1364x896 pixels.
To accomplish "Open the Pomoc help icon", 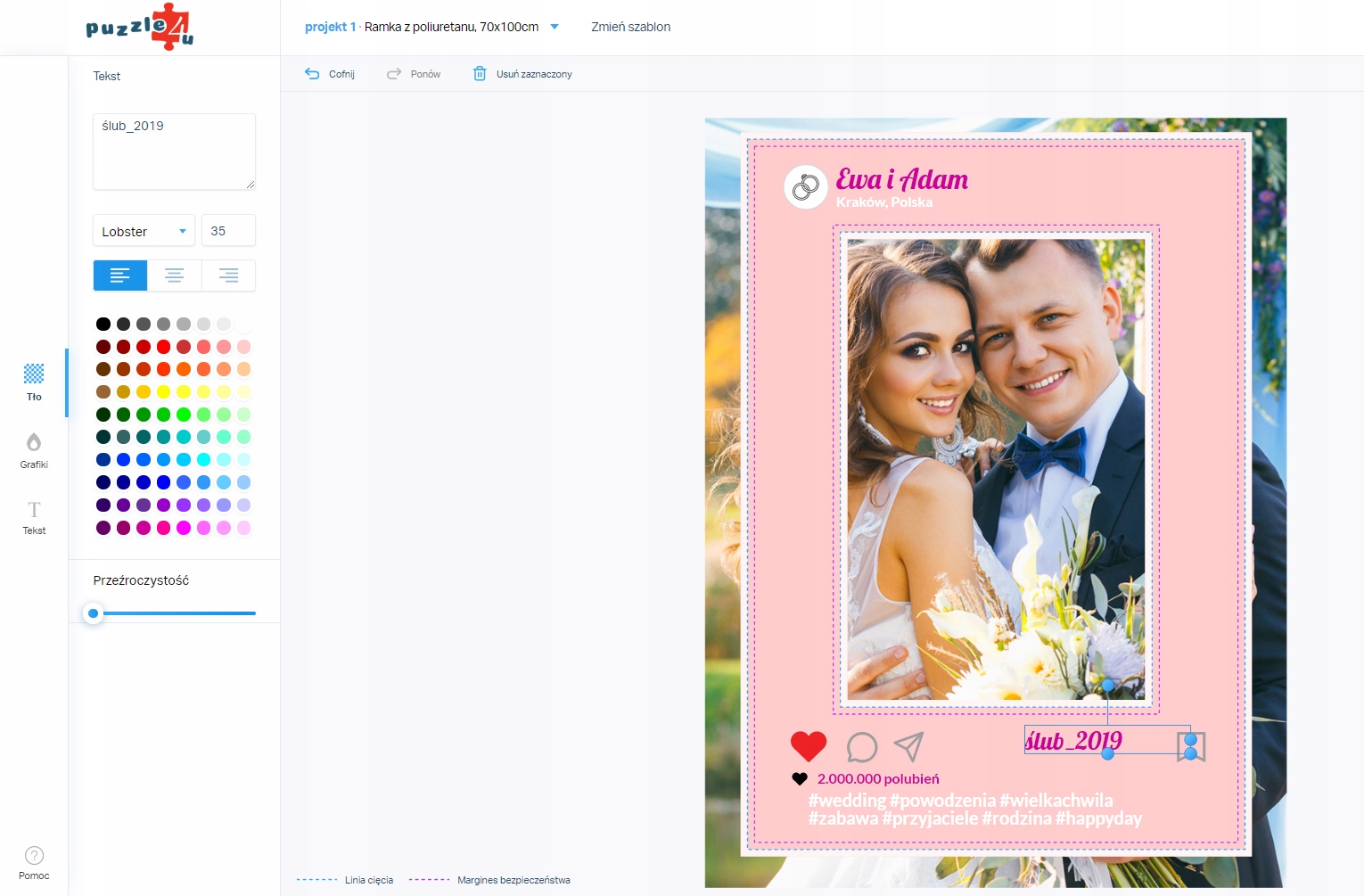I will tap(34, 856).
